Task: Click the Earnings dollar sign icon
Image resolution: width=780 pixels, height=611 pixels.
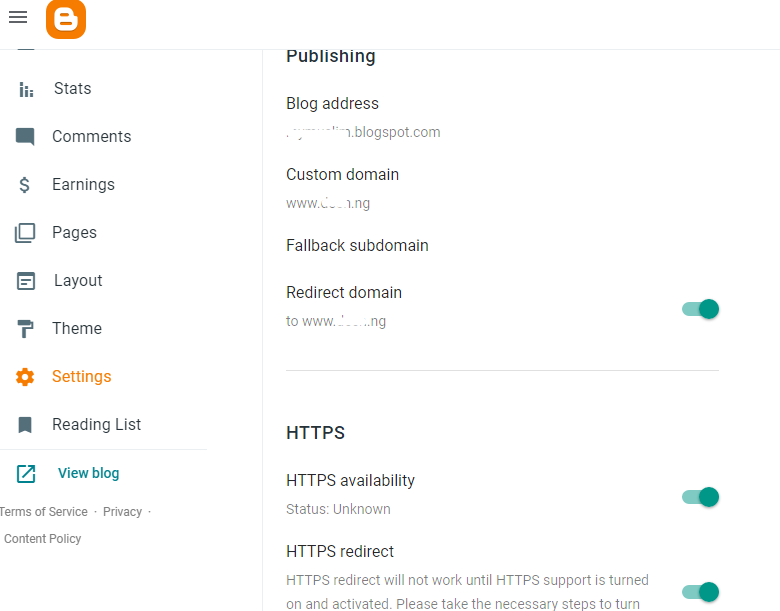Action: point(25,185)
